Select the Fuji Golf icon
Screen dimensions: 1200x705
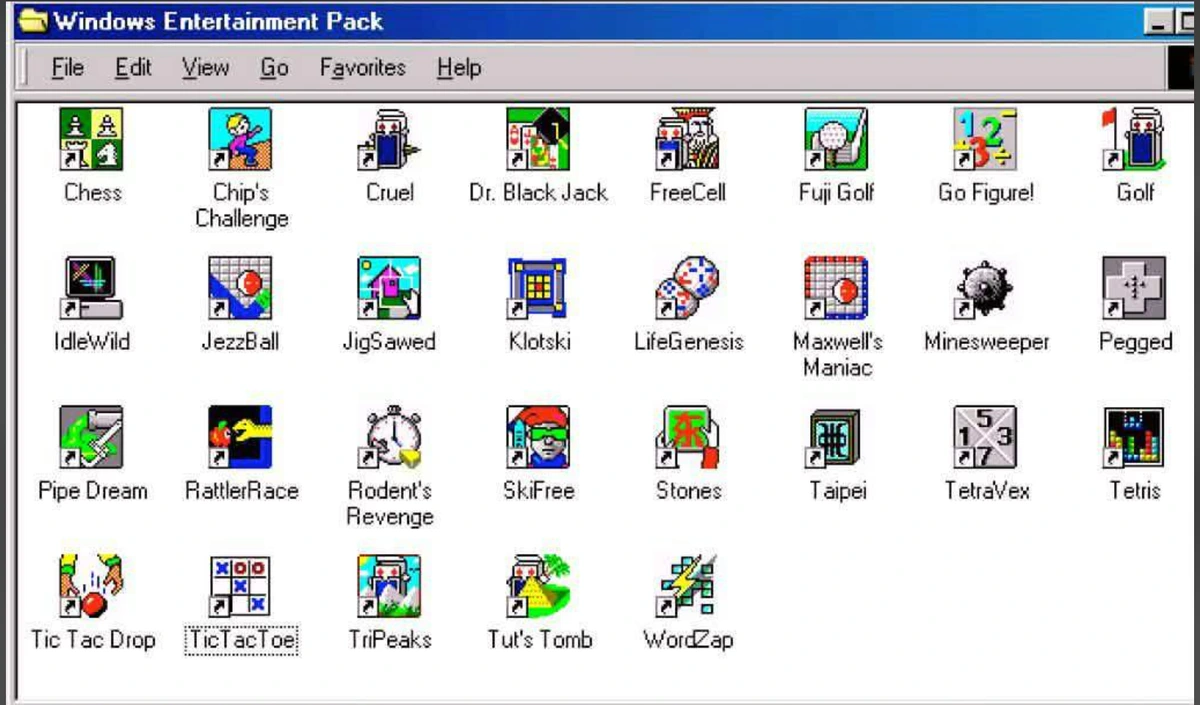(836, 140)
